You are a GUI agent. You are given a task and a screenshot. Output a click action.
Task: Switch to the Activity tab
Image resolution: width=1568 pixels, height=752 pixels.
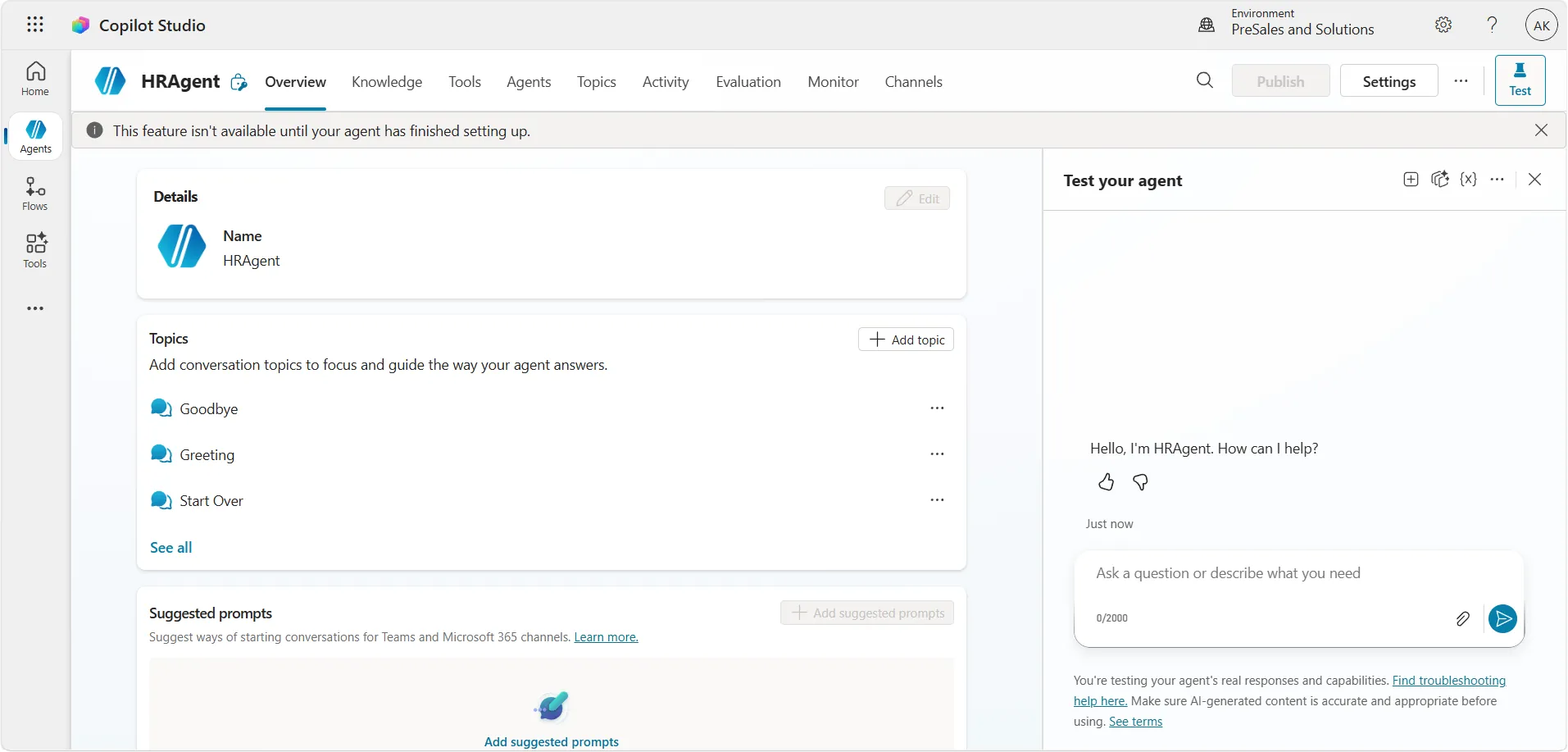coord(666,82)
